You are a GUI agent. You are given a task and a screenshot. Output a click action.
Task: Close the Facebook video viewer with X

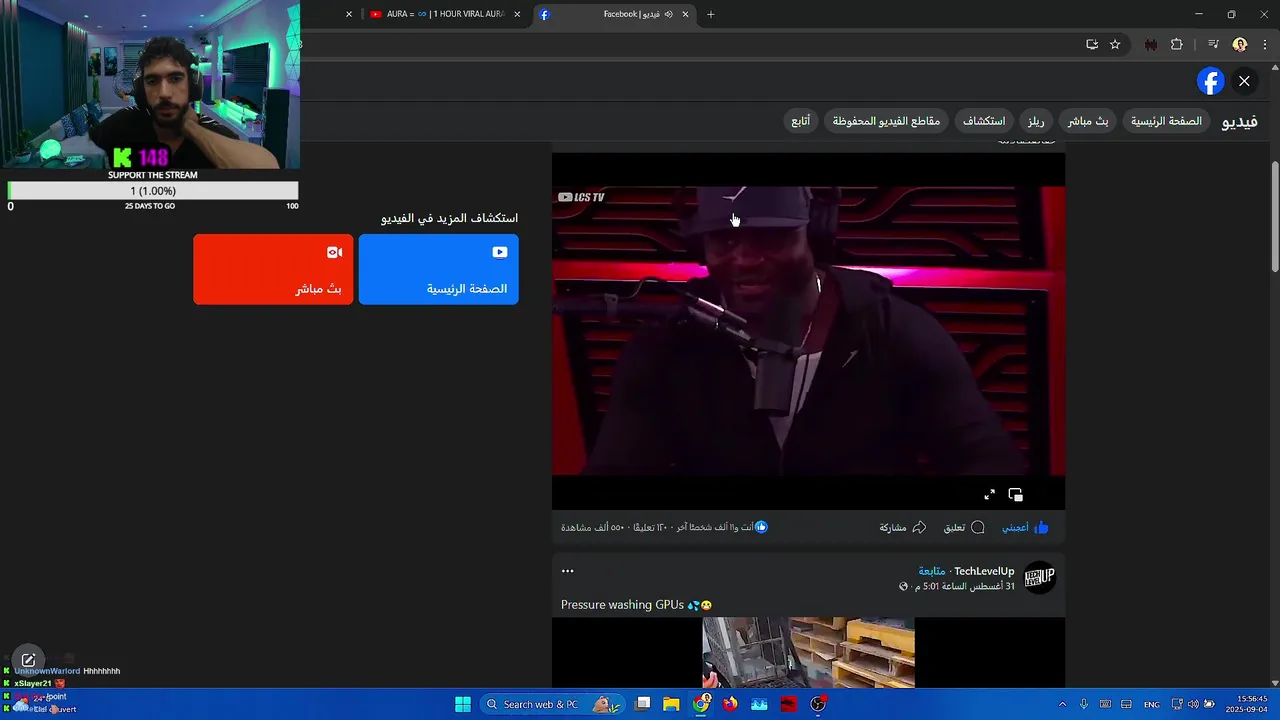point(1244,81)
